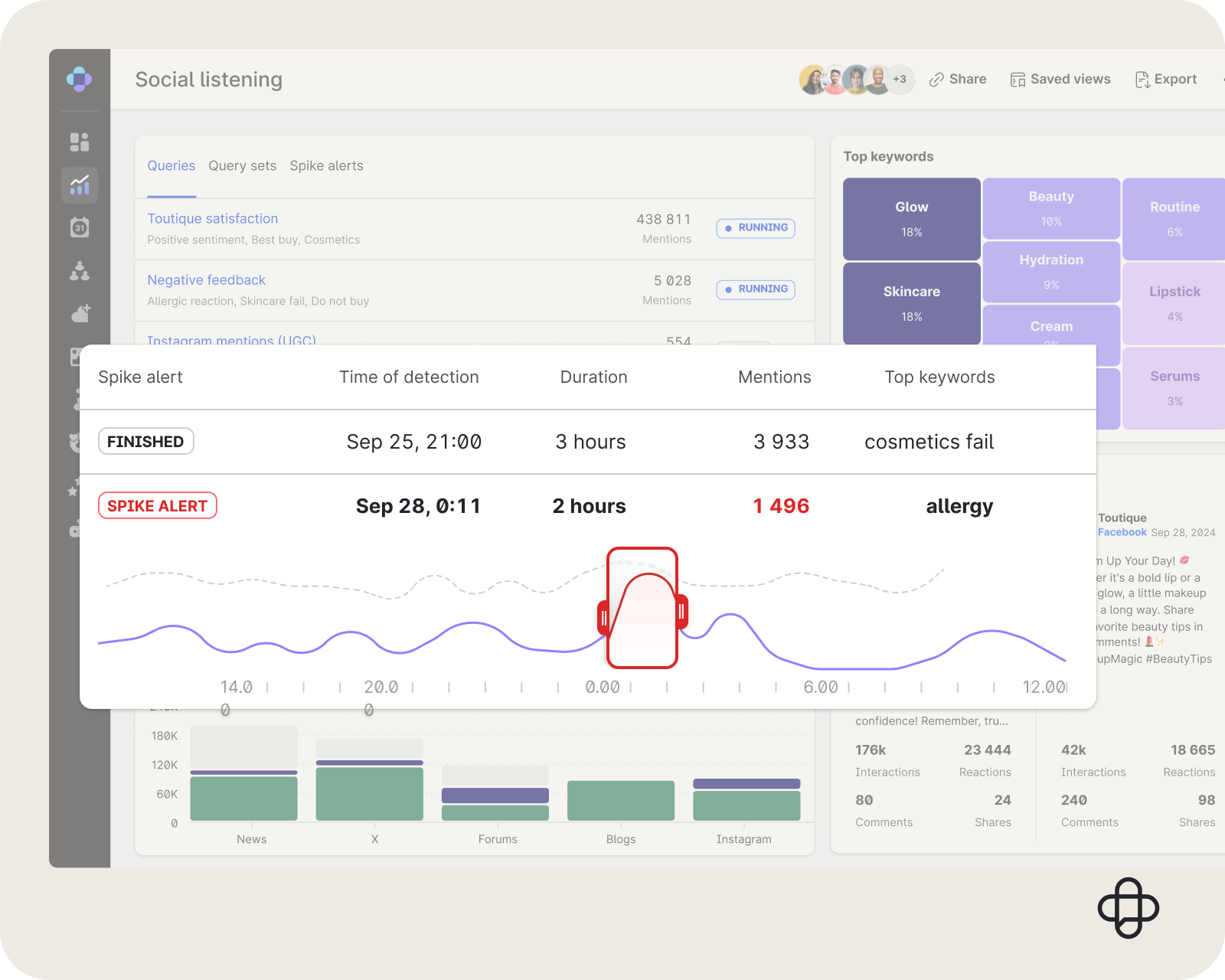Click the FINISHED status badge in spike alerts
Image resolution: width=1225 pixels, height=980 pixels.
click(145, 441)
